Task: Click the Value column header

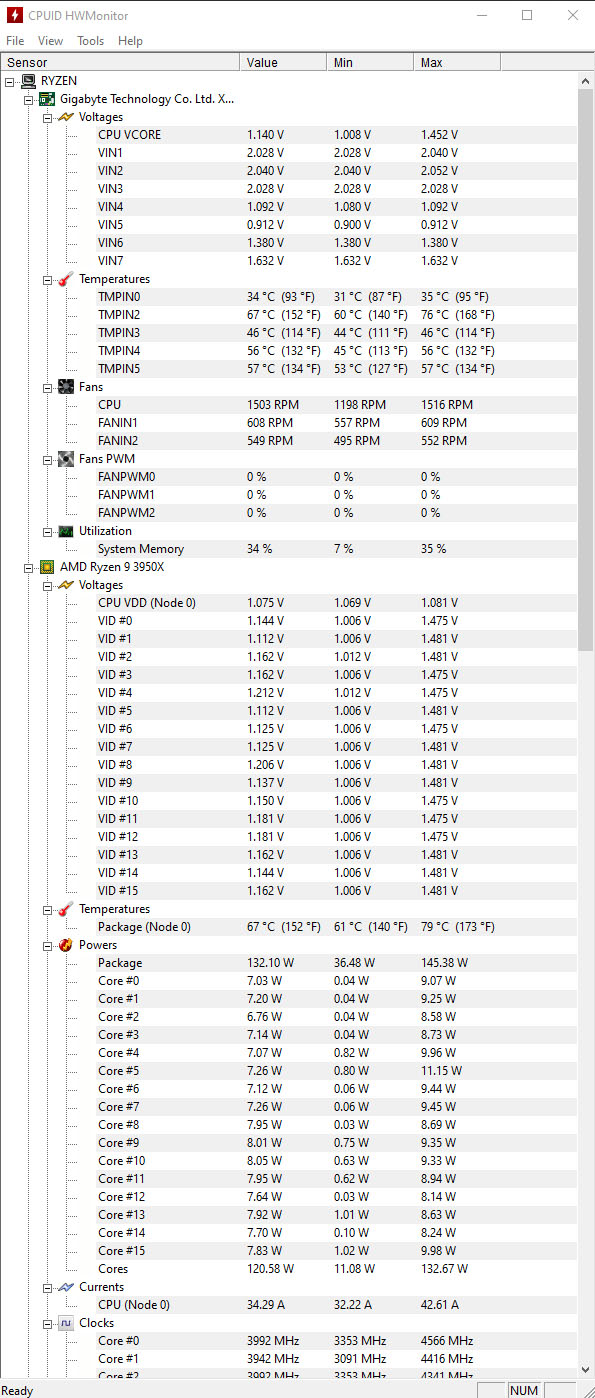Action: (x=284, y=63)
